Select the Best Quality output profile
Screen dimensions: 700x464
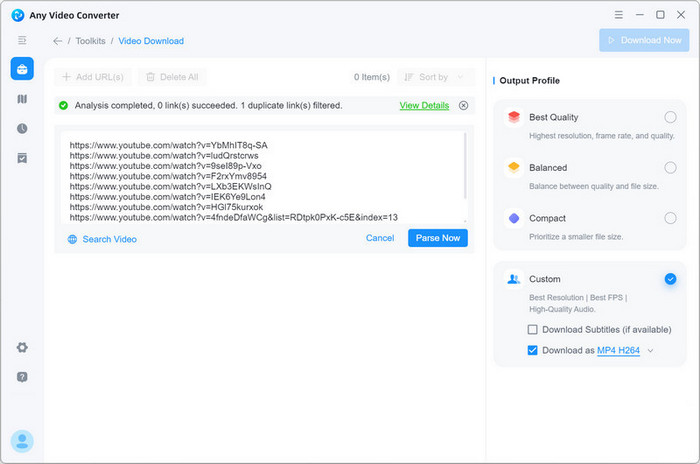click(x=670, y=117)
